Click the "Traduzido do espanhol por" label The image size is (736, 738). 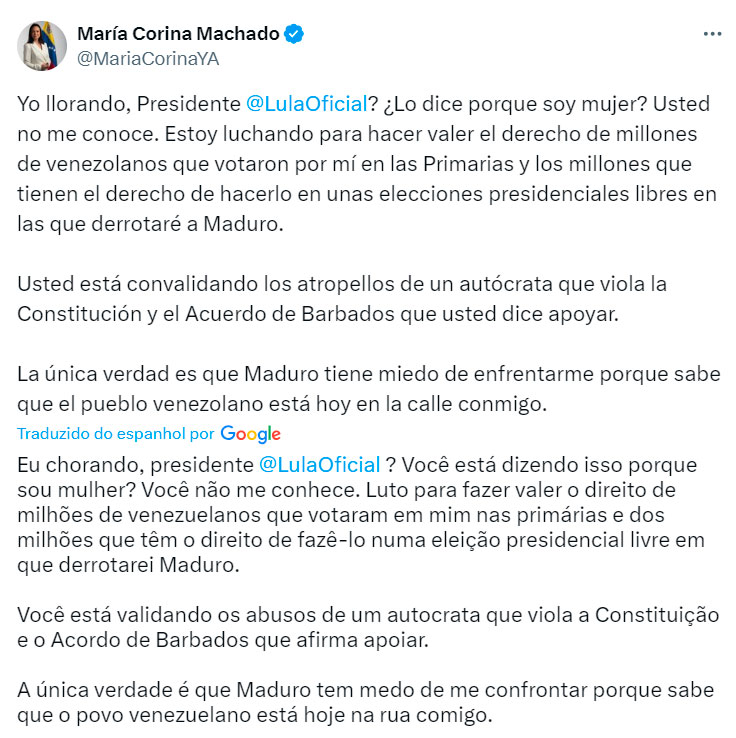click(116, 434)
